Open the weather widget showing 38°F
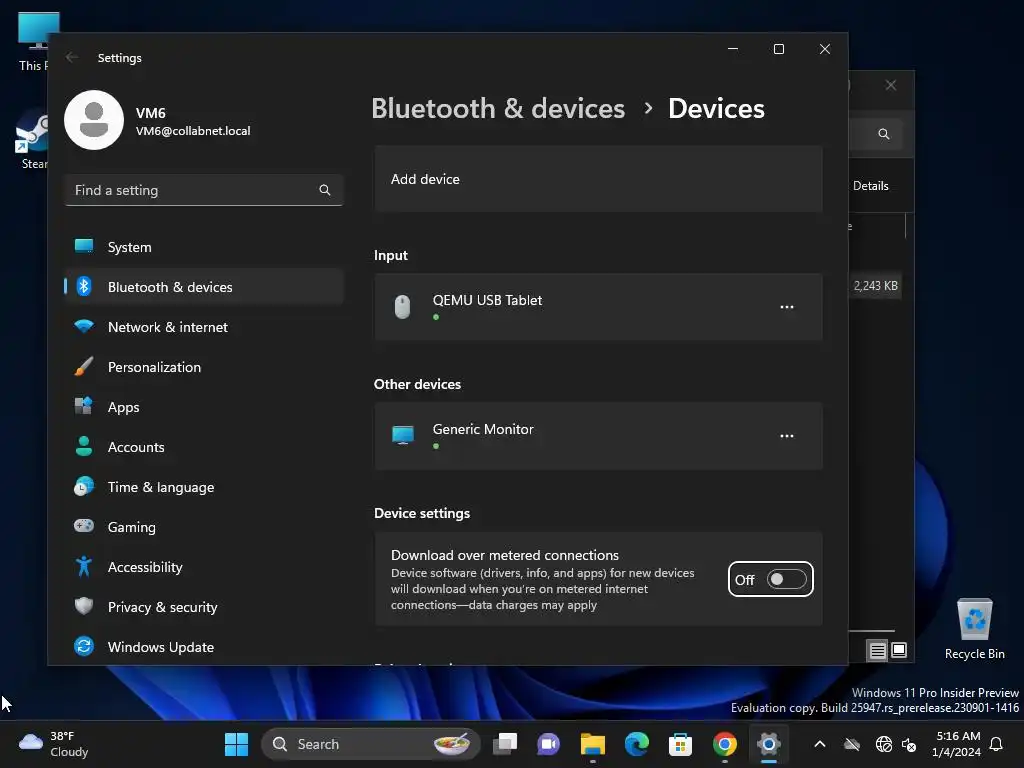This screenshot has height=768, width=1024. point(54,744)
